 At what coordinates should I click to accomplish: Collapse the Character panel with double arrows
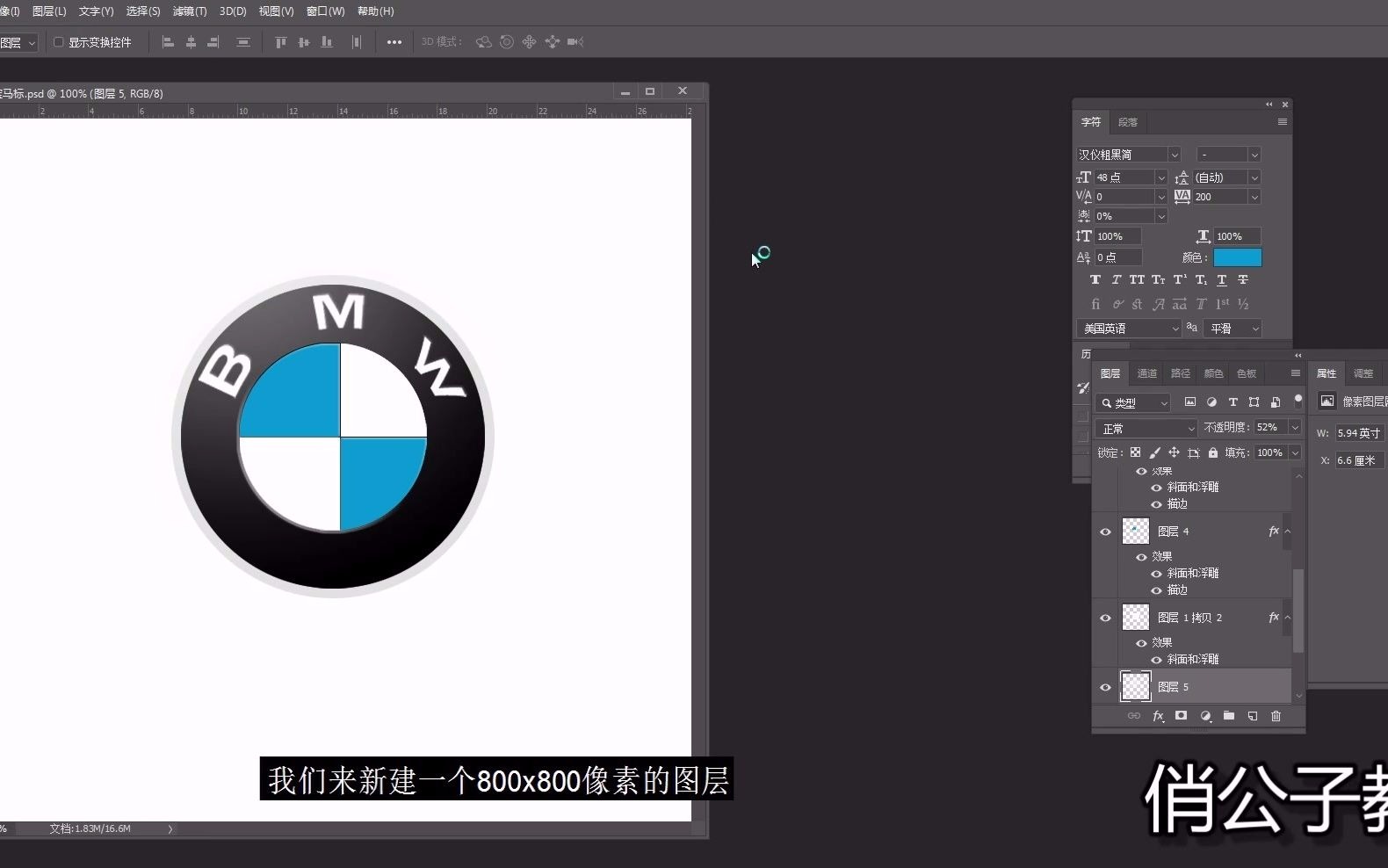coord(1269,105)
